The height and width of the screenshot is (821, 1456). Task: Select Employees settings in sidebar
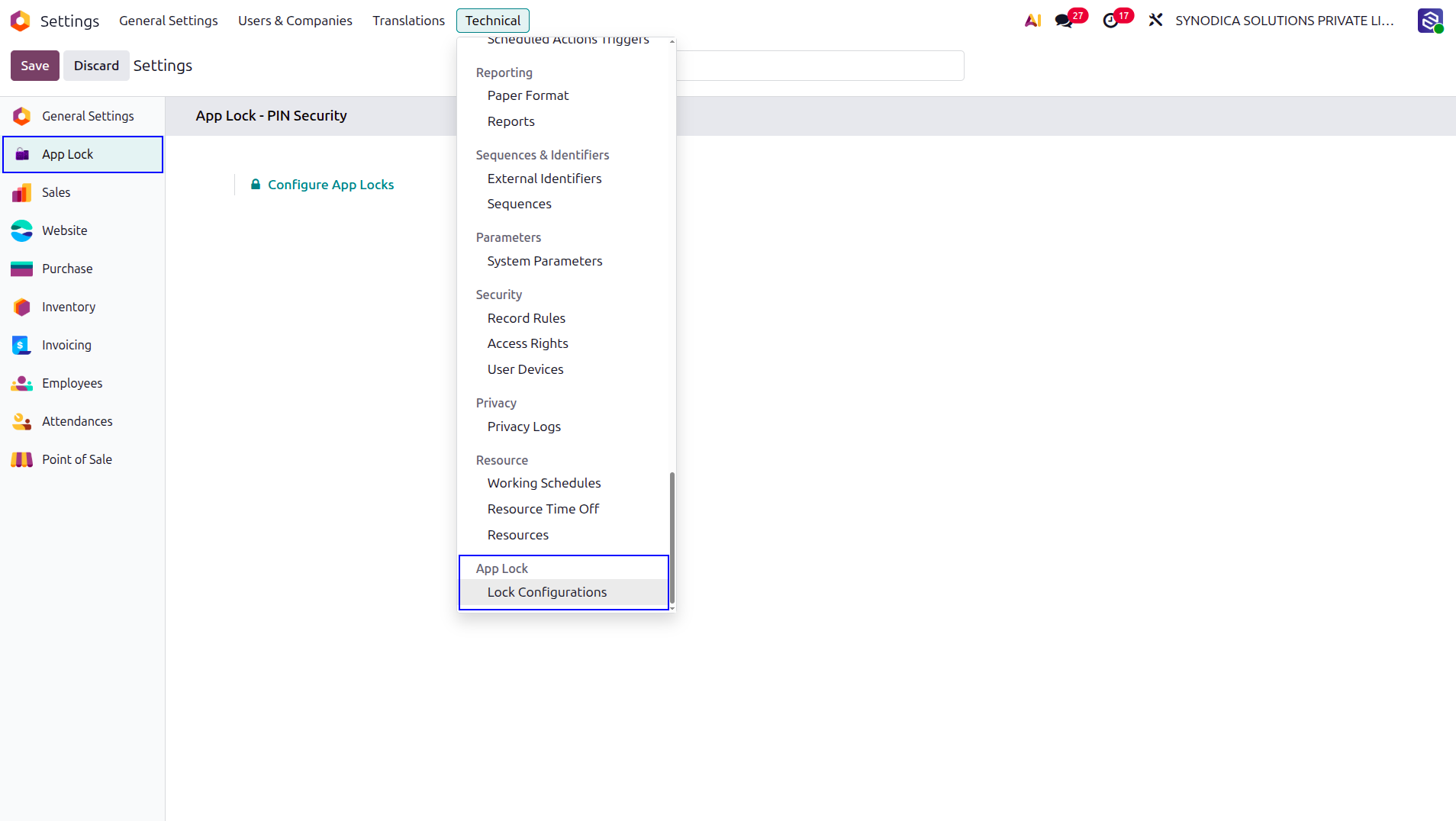pos(82,383)
